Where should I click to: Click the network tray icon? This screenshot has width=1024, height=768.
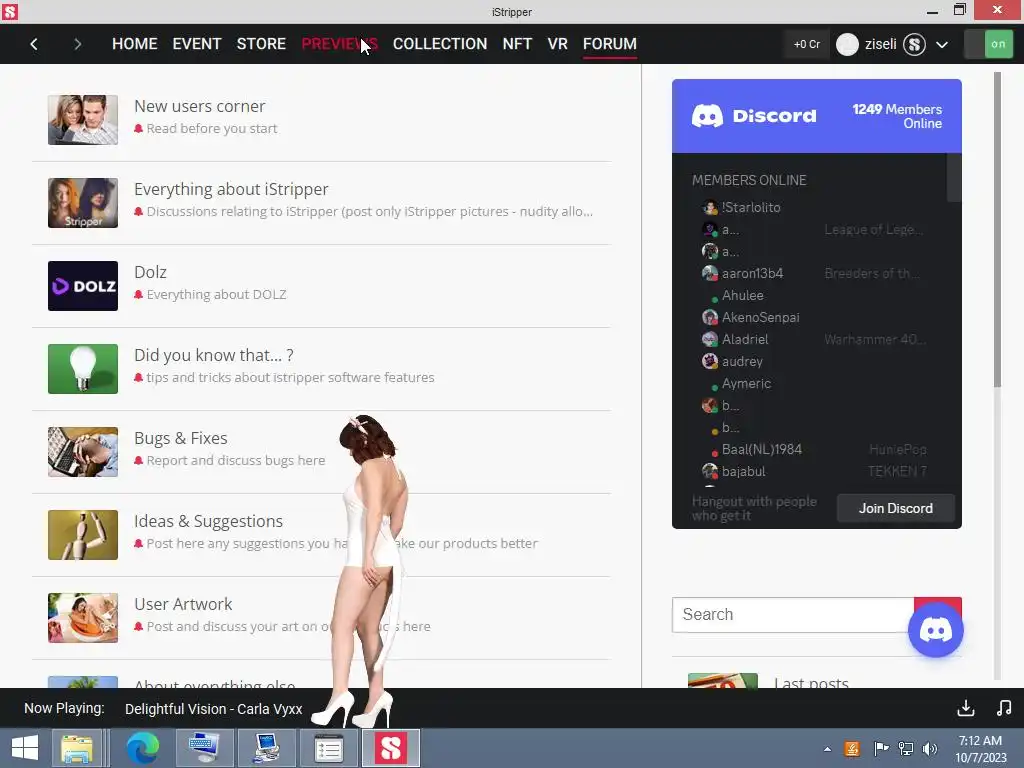point(906,749)
